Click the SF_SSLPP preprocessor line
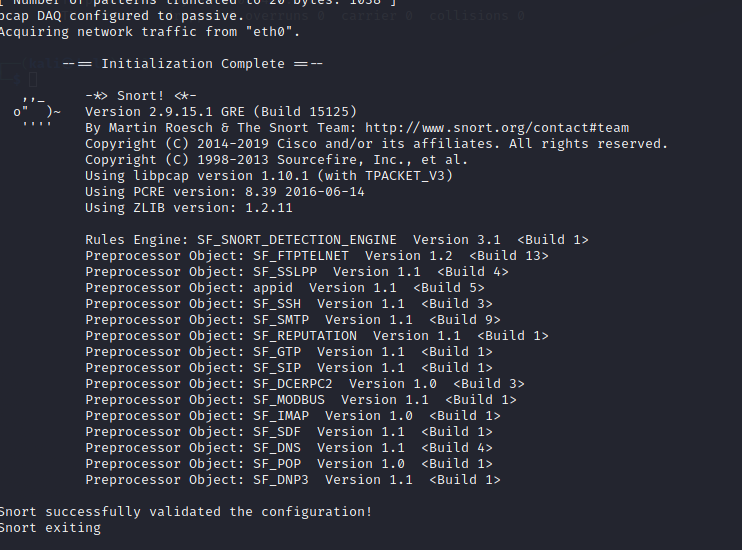 [297, 272]
